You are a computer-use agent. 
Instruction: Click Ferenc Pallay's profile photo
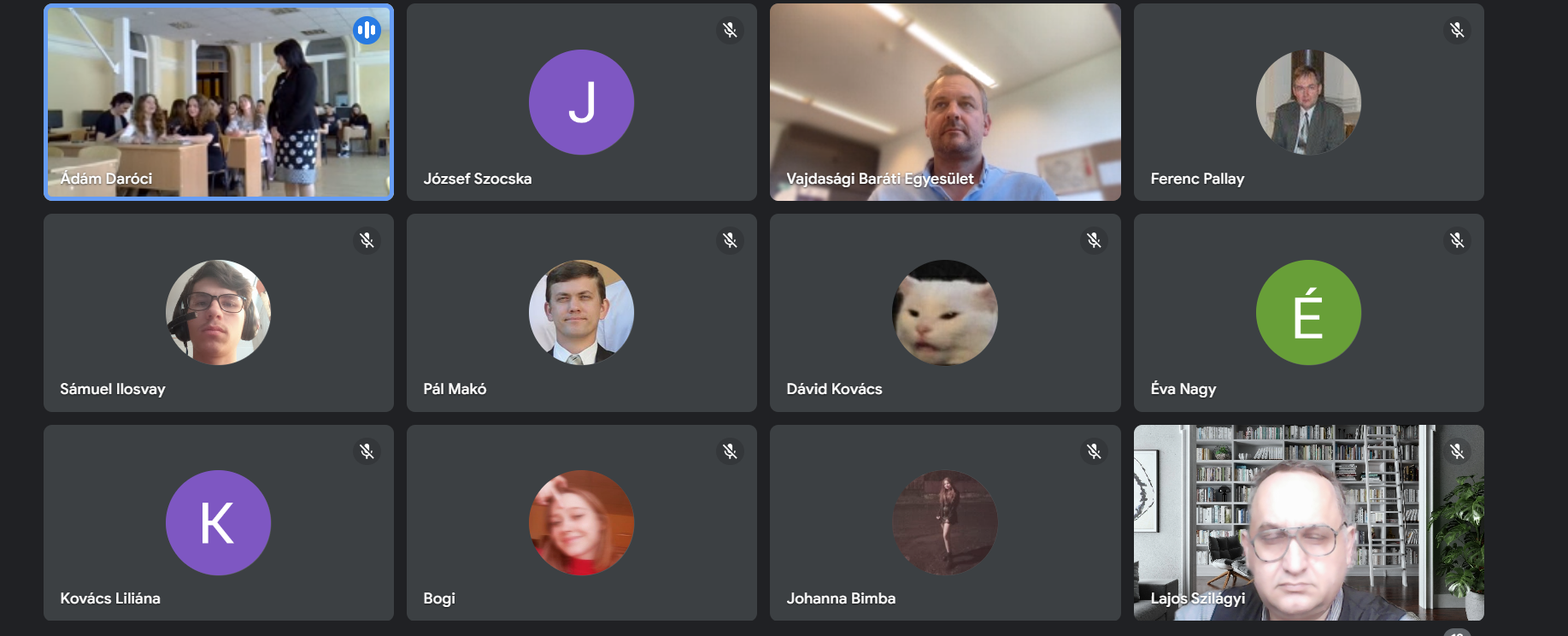click(x=1308, y=103)
